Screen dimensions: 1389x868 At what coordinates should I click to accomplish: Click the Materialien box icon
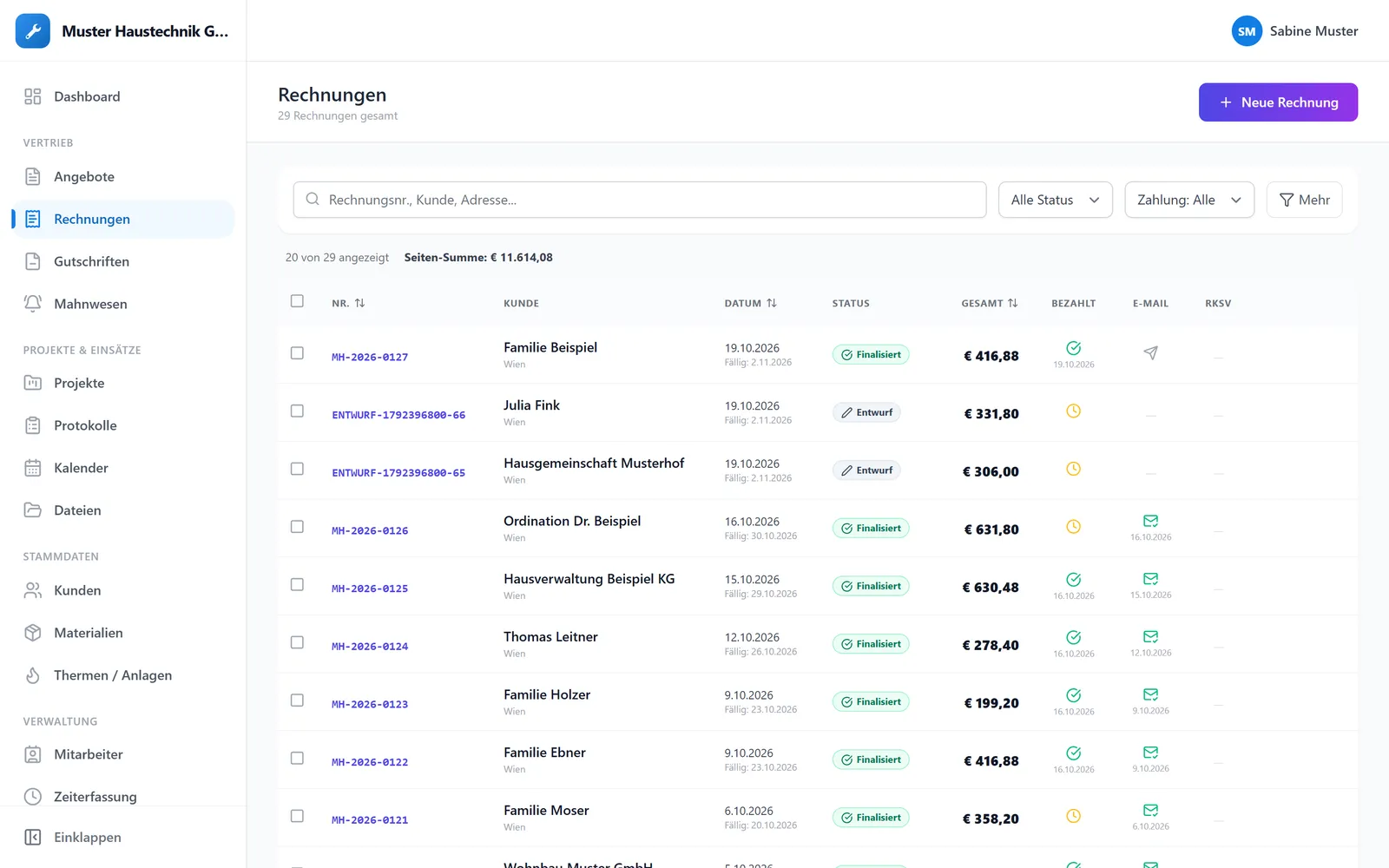point(33,633)
